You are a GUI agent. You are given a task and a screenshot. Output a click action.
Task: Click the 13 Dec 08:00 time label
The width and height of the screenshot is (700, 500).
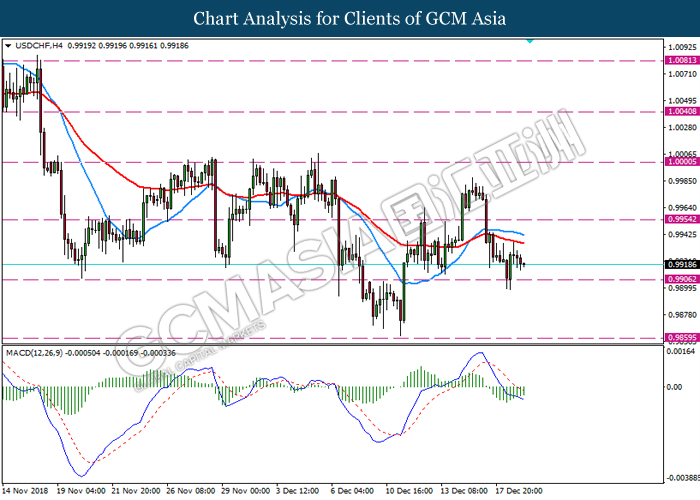click(464, 491)
